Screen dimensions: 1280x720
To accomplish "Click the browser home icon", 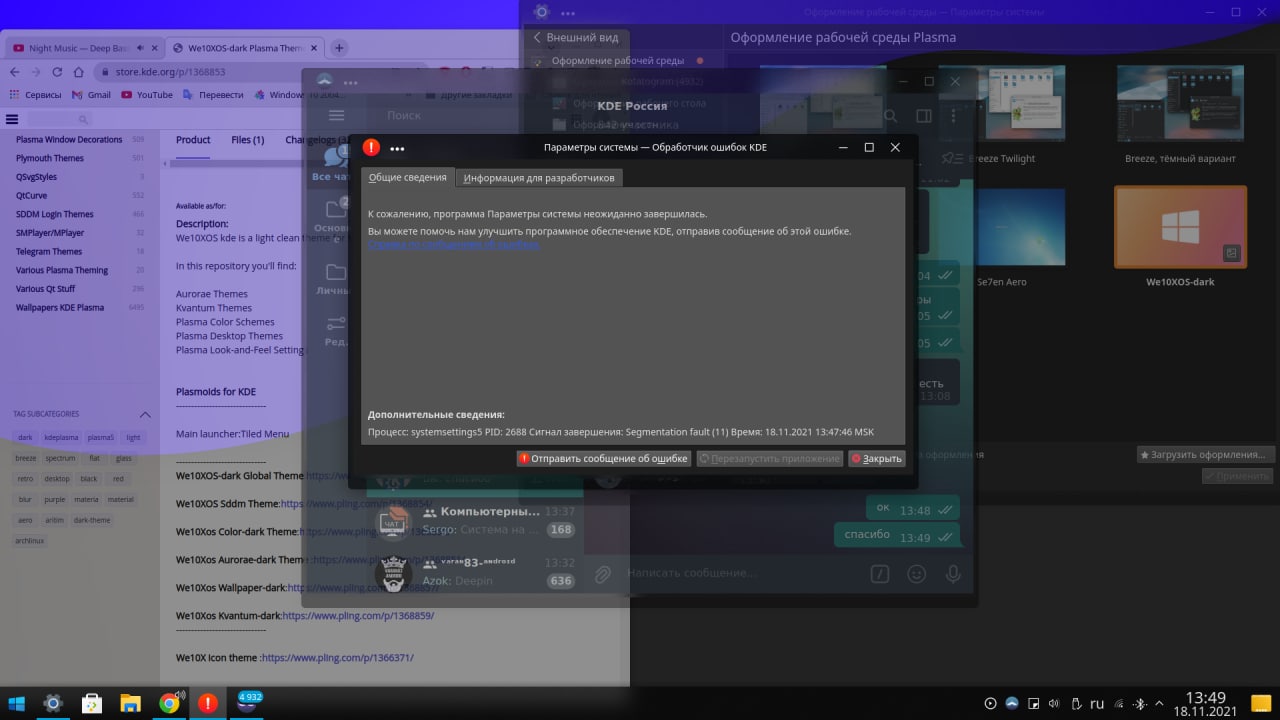I will (78, 72).
